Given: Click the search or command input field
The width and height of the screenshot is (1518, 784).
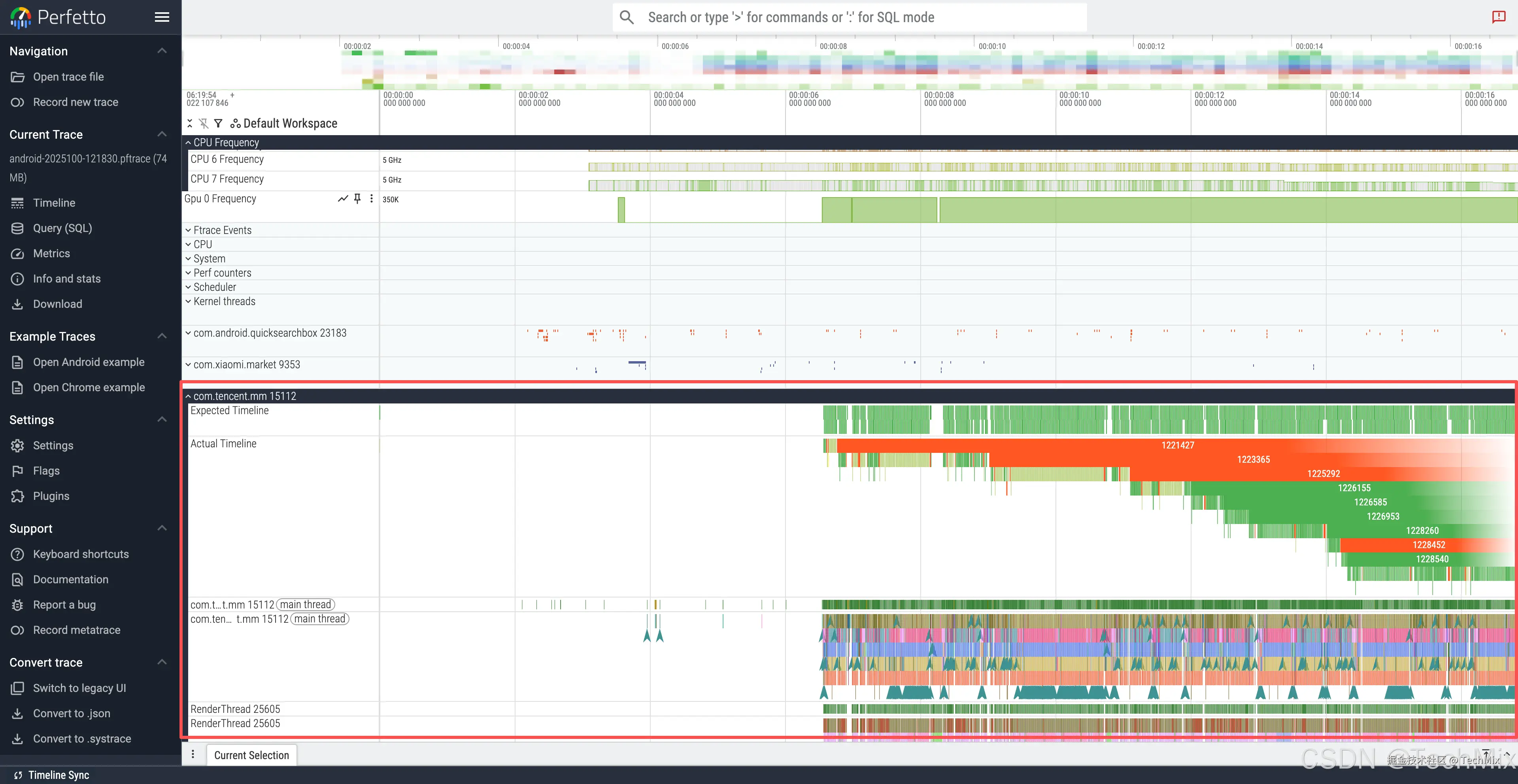Looking at the screenshot, I should click(x=849, y=17).
